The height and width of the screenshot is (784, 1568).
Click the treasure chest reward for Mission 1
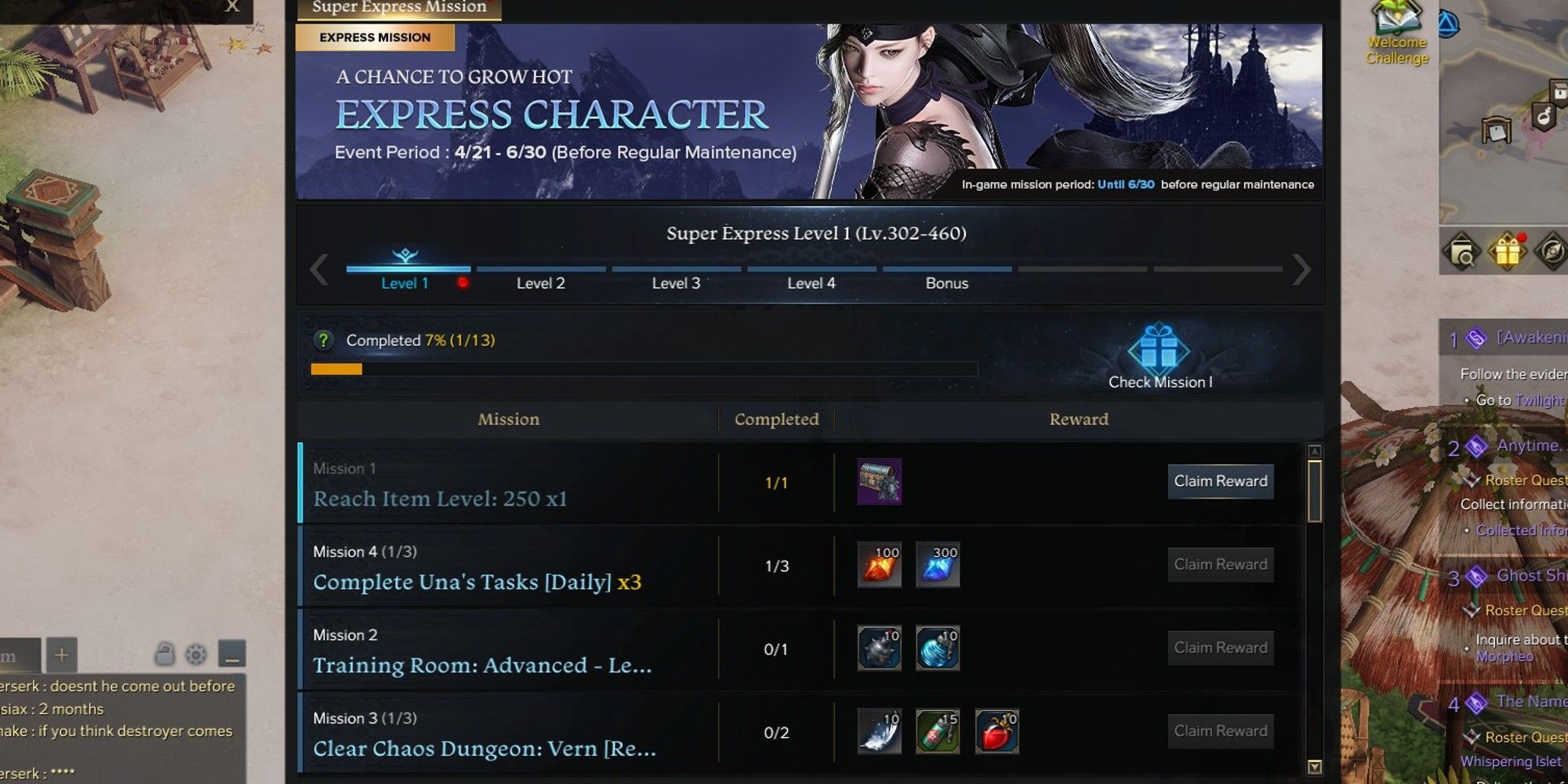click(x=879, y=481)
